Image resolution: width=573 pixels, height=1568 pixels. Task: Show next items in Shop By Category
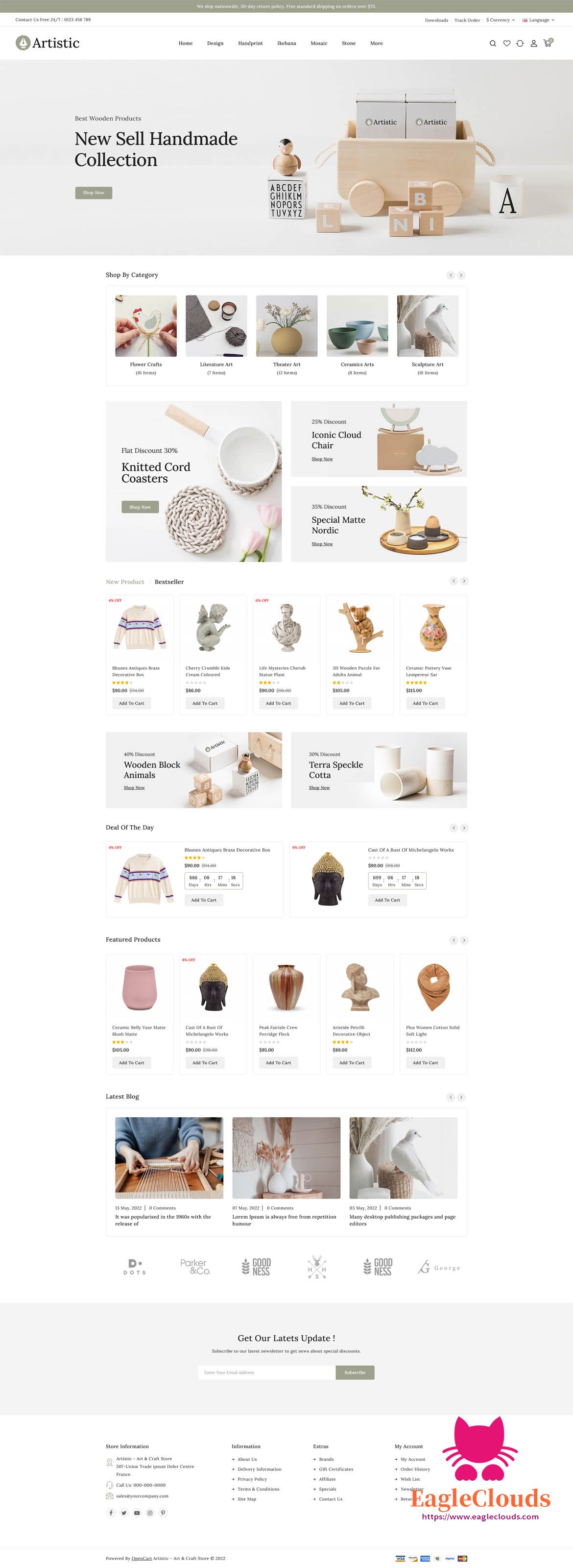[461, 275]
